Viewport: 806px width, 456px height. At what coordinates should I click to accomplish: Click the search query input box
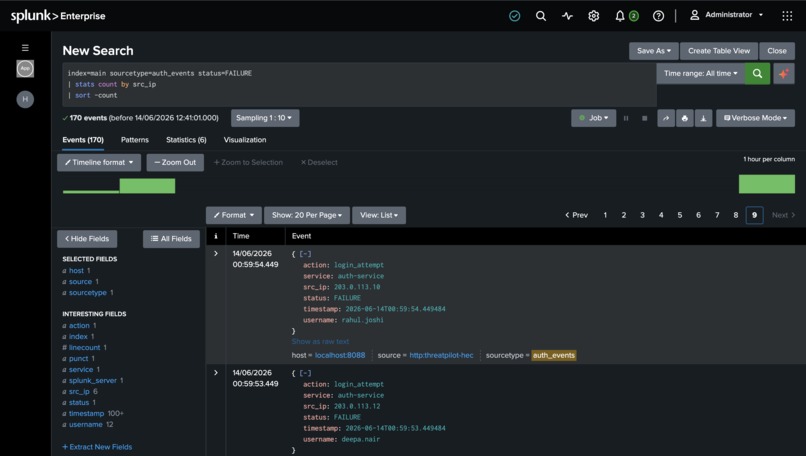(x=359, y=85)
